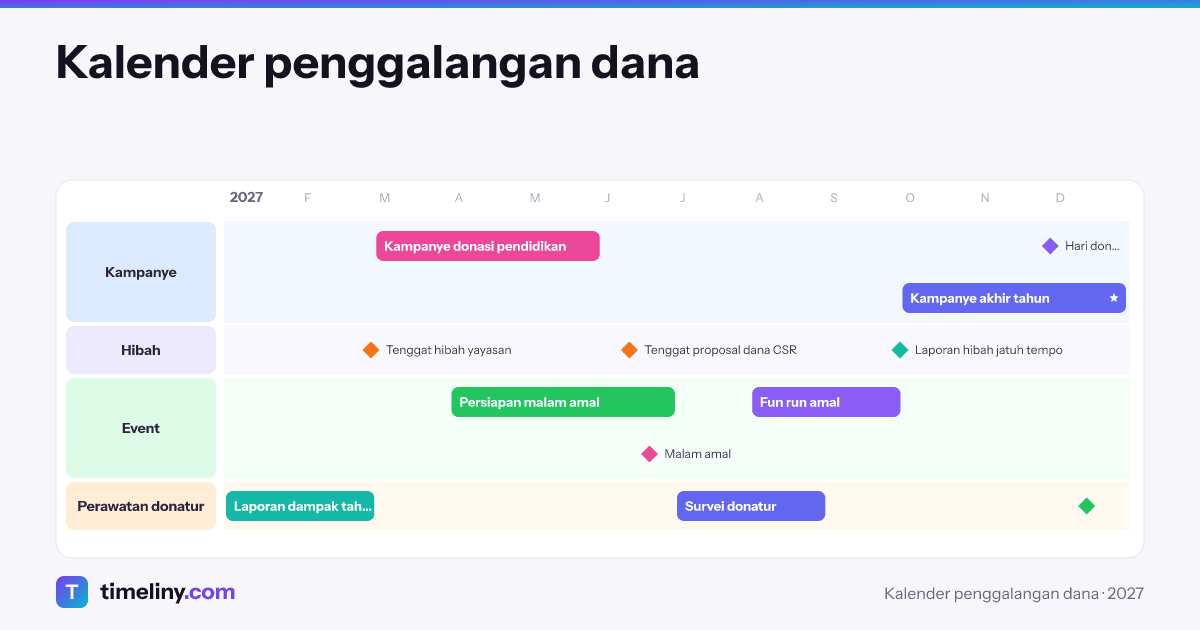Click the Malam amal milestone label
Screen dimensions: 1200x630
[697, 454]
